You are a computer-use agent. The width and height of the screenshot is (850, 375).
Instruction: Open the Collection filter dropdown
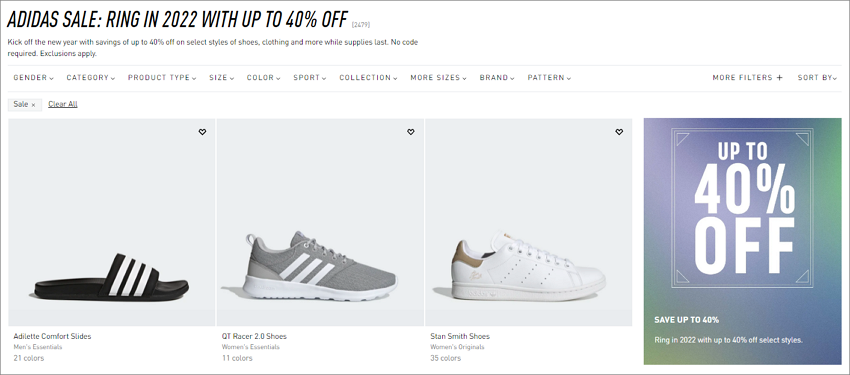point(368,77)
